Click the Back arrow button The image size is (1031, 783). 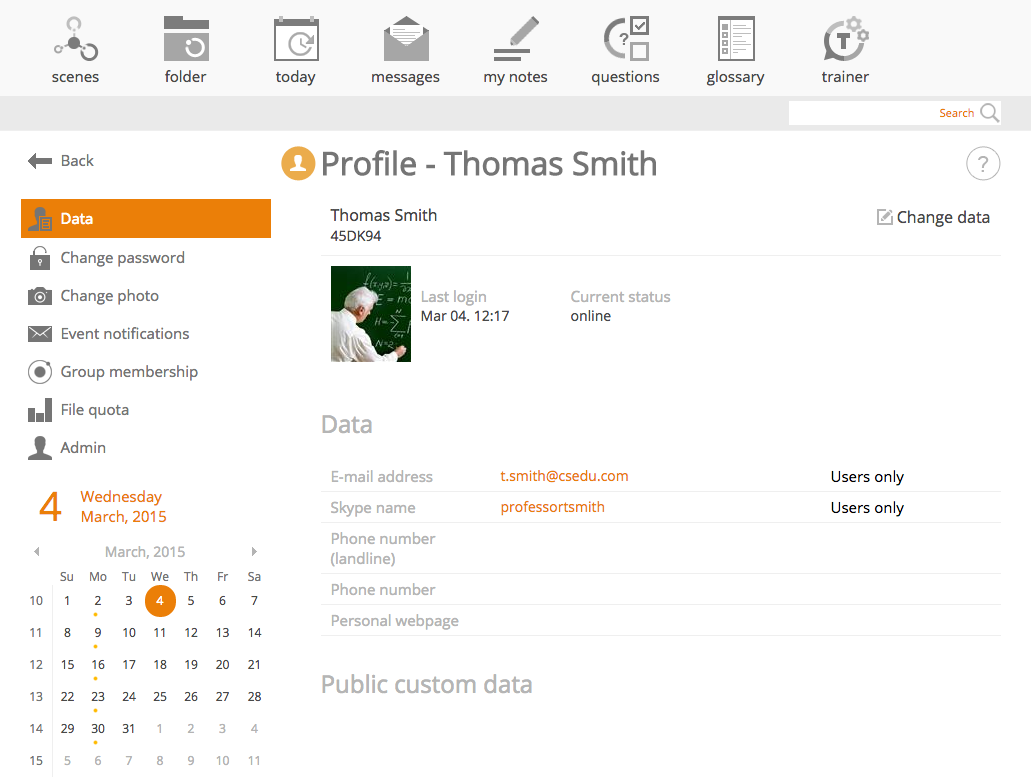[x=61, y=161]
